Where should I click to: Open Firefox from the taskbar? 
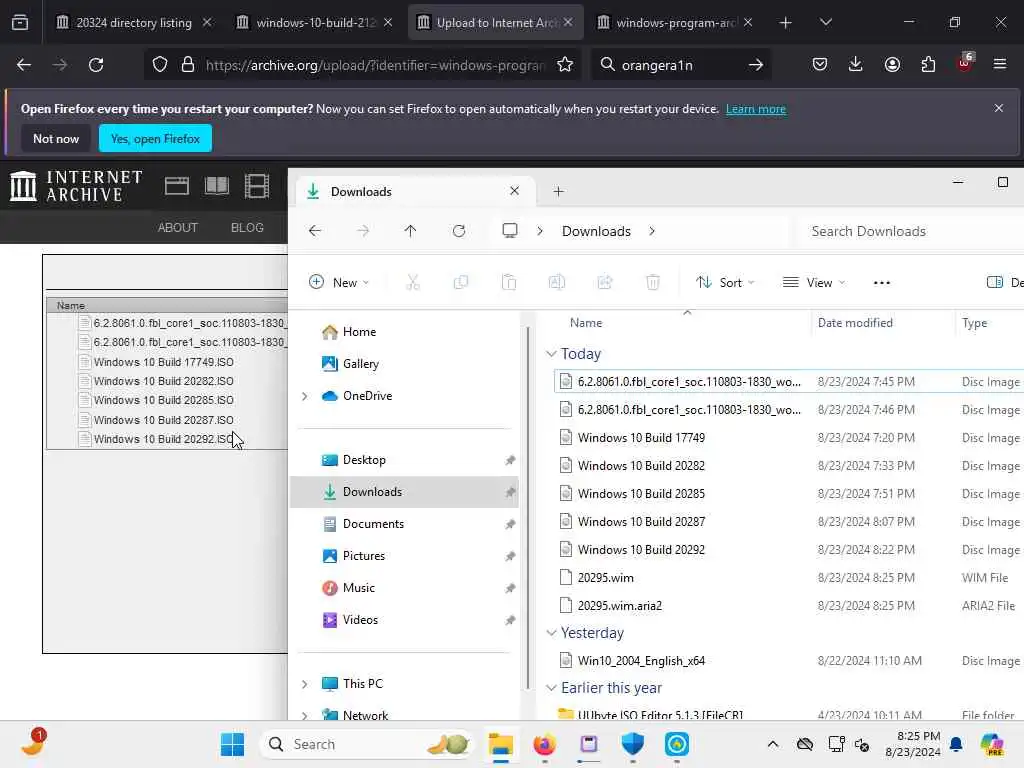coord(544,744)
